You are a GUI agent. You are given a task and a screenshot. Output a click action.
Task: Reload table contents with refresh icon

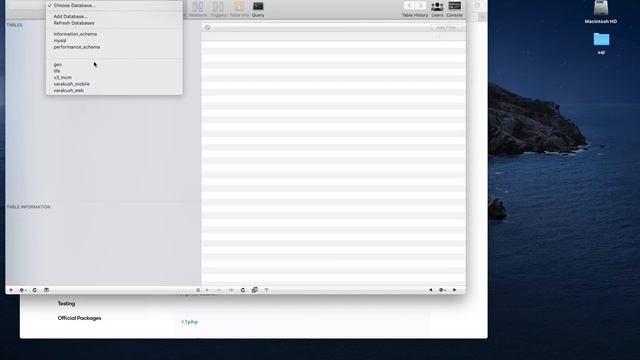pos(243,290)
